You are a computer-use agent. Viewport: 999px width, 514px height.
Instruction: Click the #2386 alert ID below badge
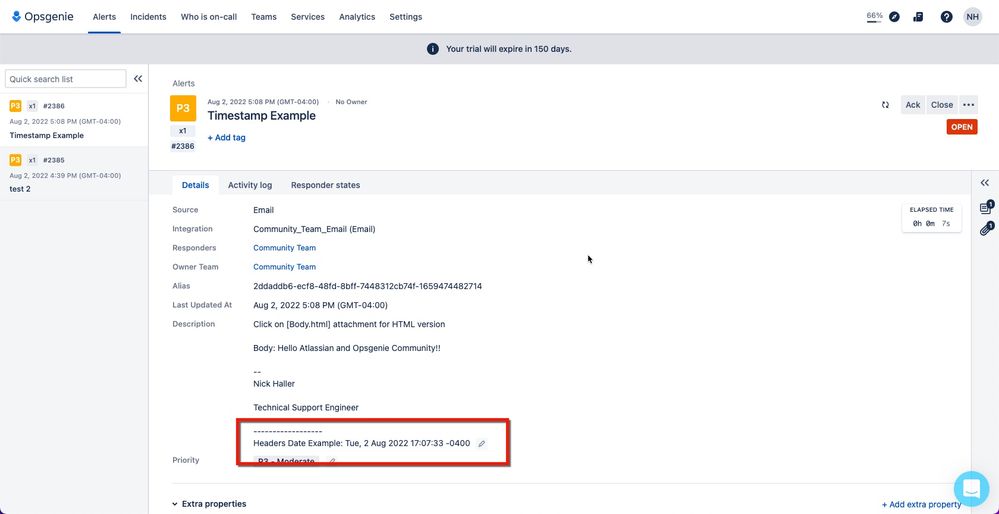183,146
